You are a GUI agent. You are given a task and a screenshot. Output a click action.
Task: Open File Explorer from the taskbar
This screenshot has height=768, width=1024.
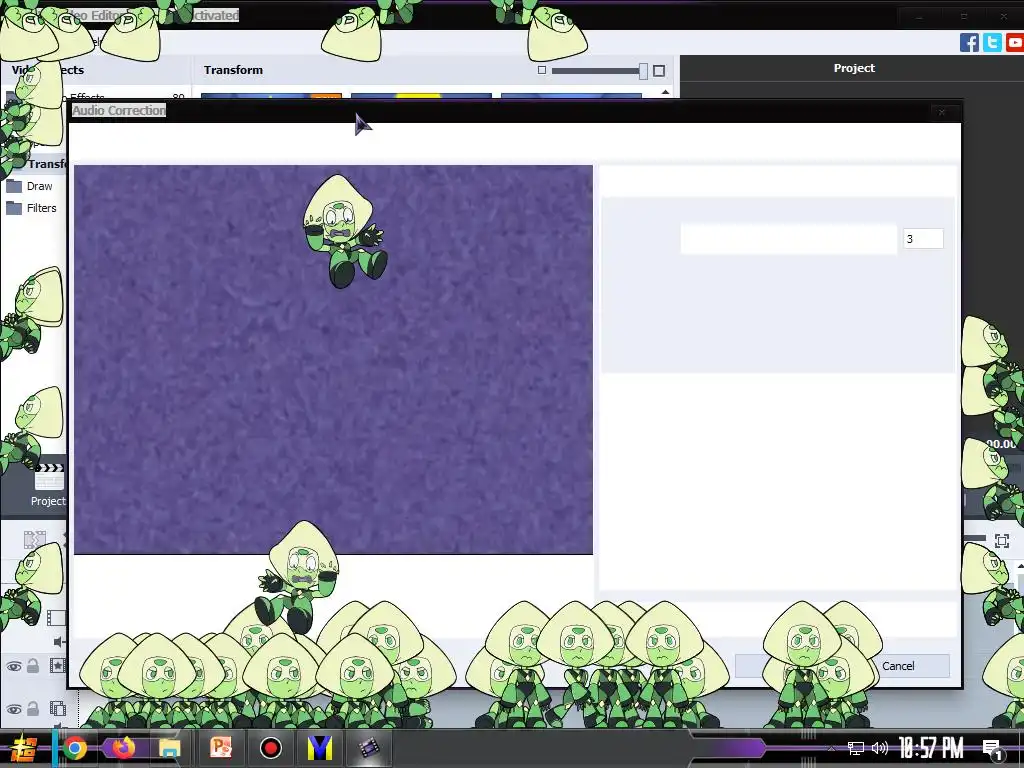170,748
